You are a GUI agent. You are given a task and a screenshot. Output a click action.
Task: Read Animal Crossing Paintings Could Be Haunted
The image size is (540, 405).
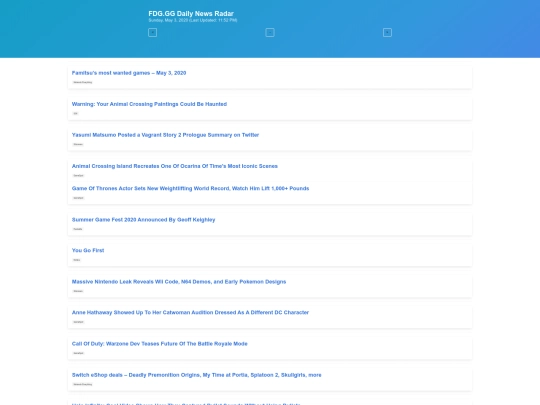click(x=149, y=104)
